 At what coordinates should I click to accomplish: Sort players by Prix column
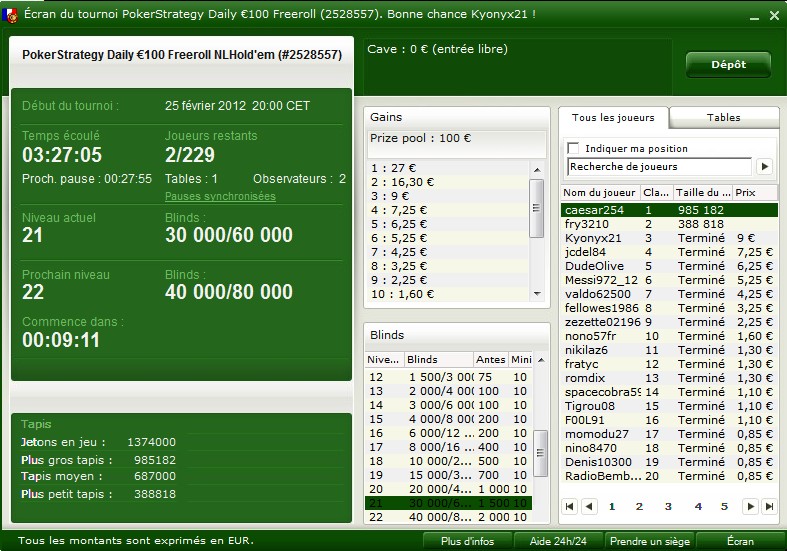[755, 193]
